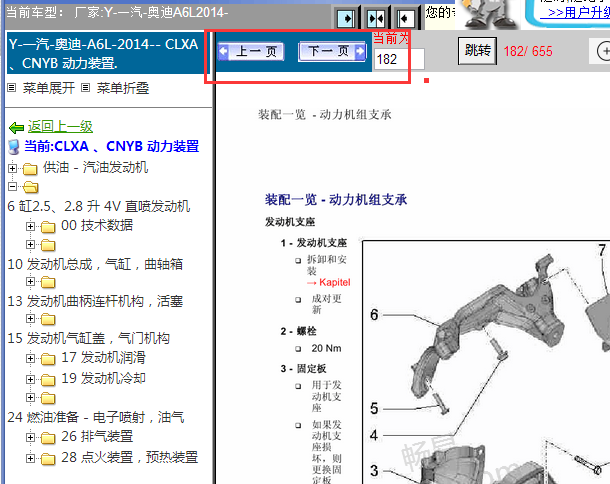Click folder icon above 24 燃油准备
The image size is (610, 484).
[48, 398]
